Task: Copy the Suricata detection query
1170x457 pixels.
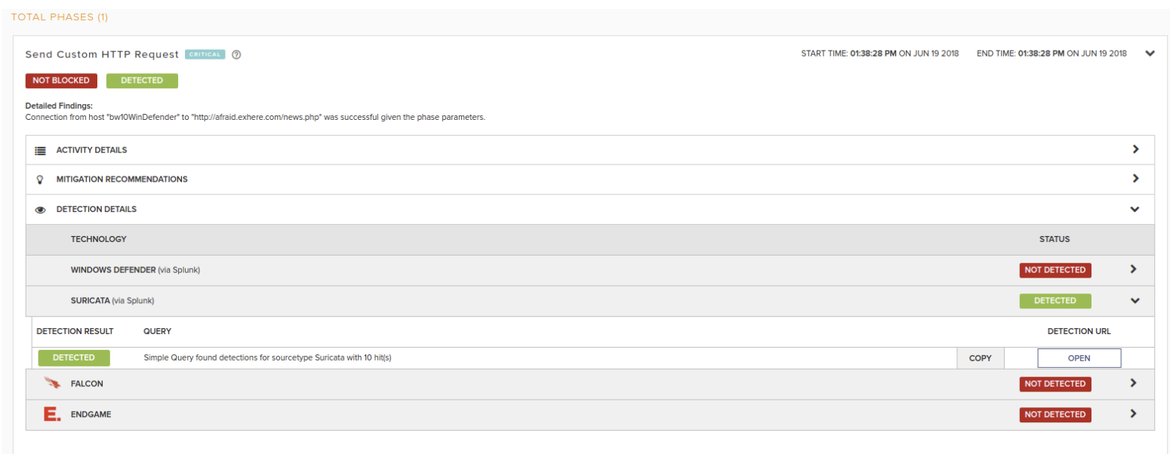Action: point(980,358)
